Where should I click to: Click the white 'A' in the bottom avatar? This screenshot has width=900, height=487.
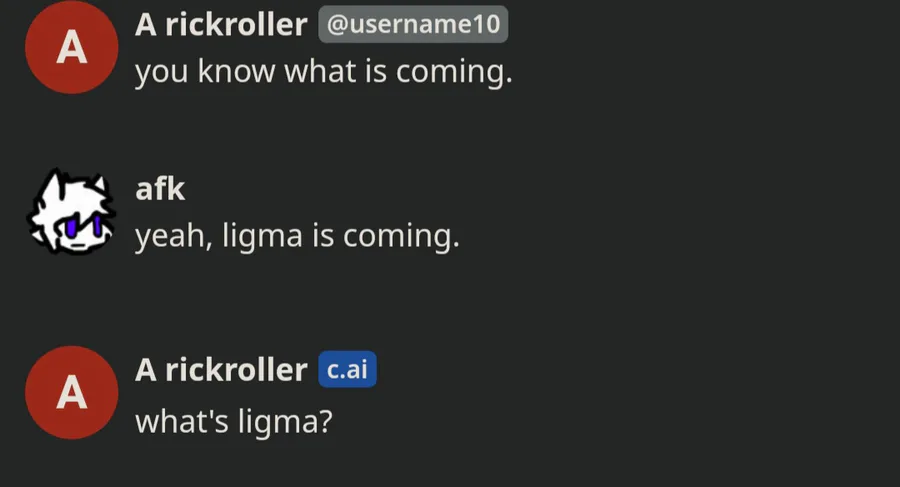[72, 393]
